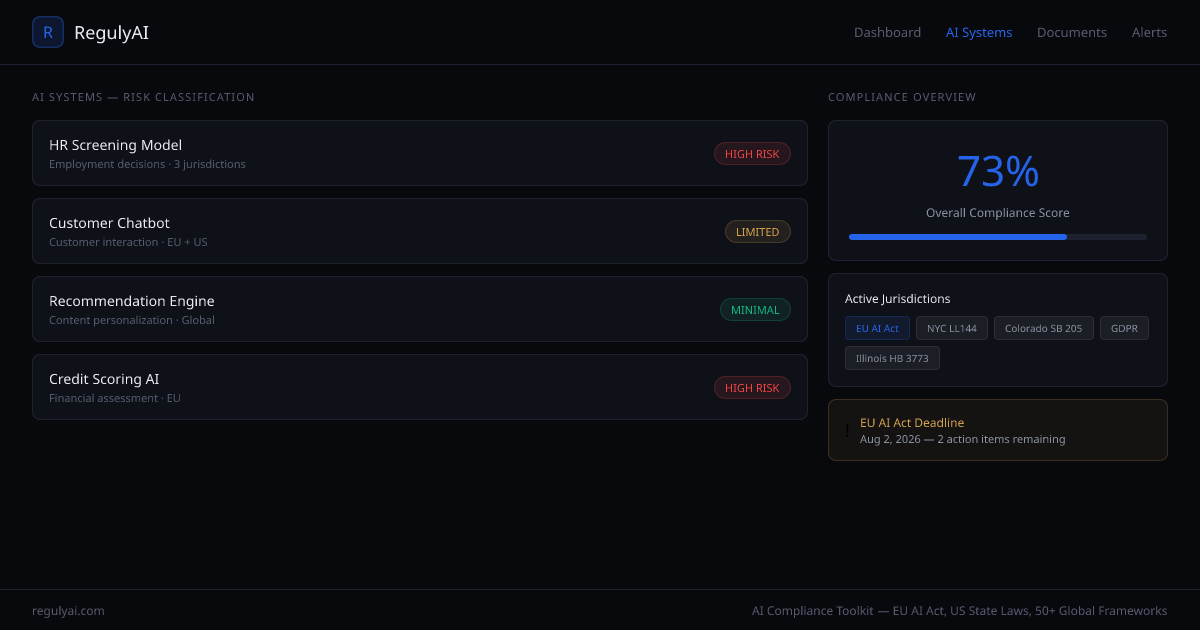Screen dimensions: 1200x630
Task: Toggle the NYC LL144 jurisdiction chip
Action: tap(951, 328)
